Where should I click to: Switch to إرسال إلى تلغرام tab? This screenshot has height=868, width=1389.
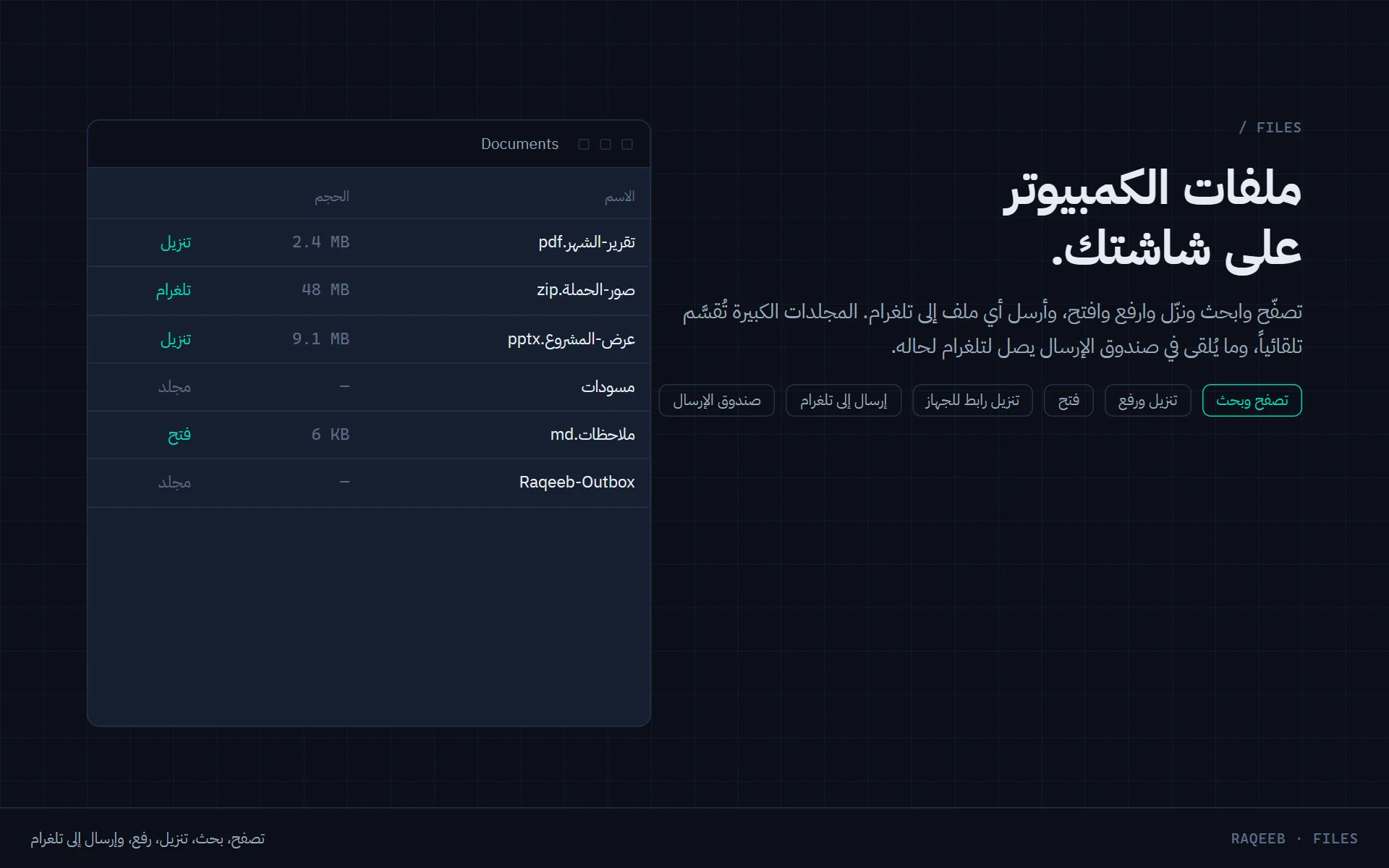point(844,400)
